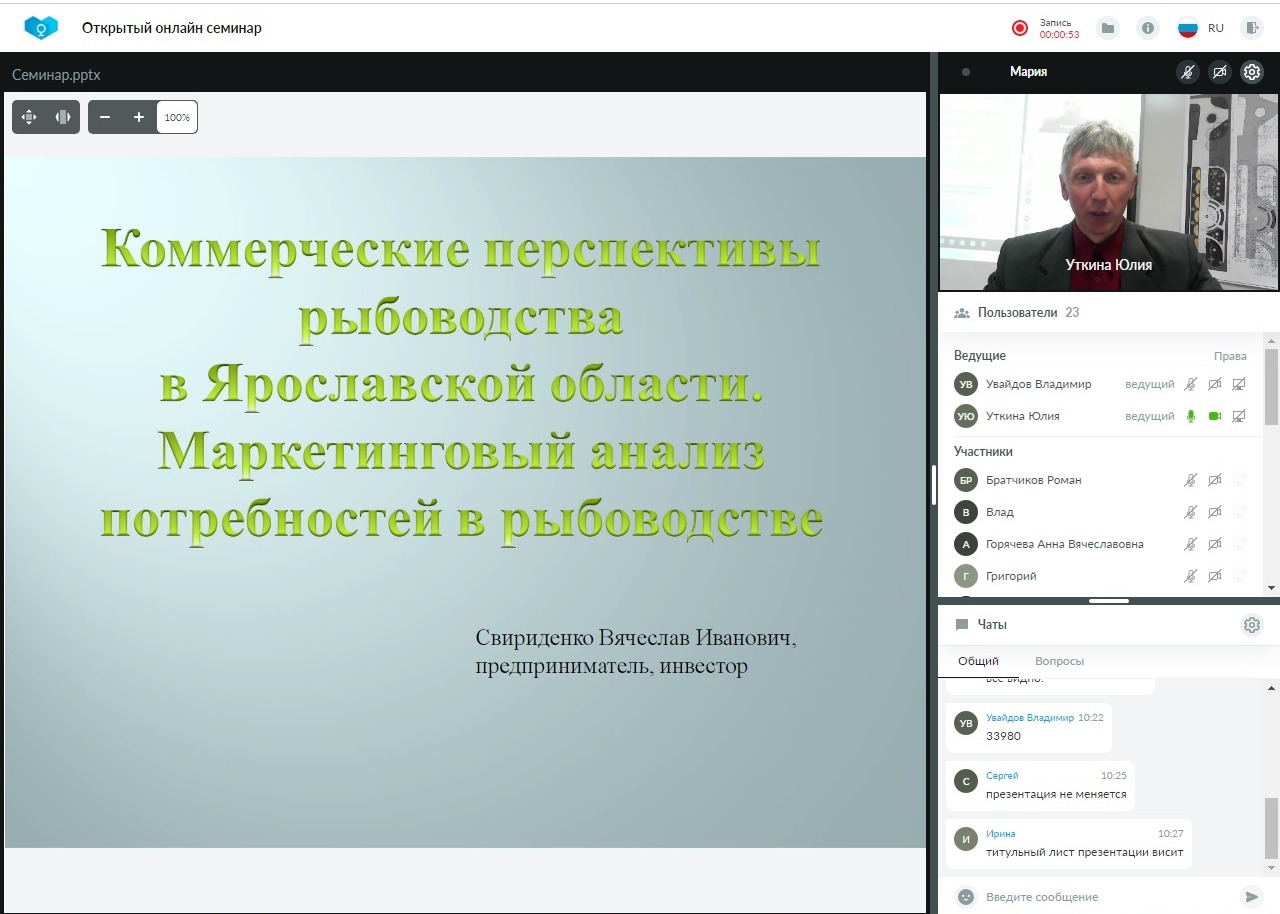The image size is (1280, 914).
Task: Click the С avatar of Сергей in chat
Action: pos(966,781)
